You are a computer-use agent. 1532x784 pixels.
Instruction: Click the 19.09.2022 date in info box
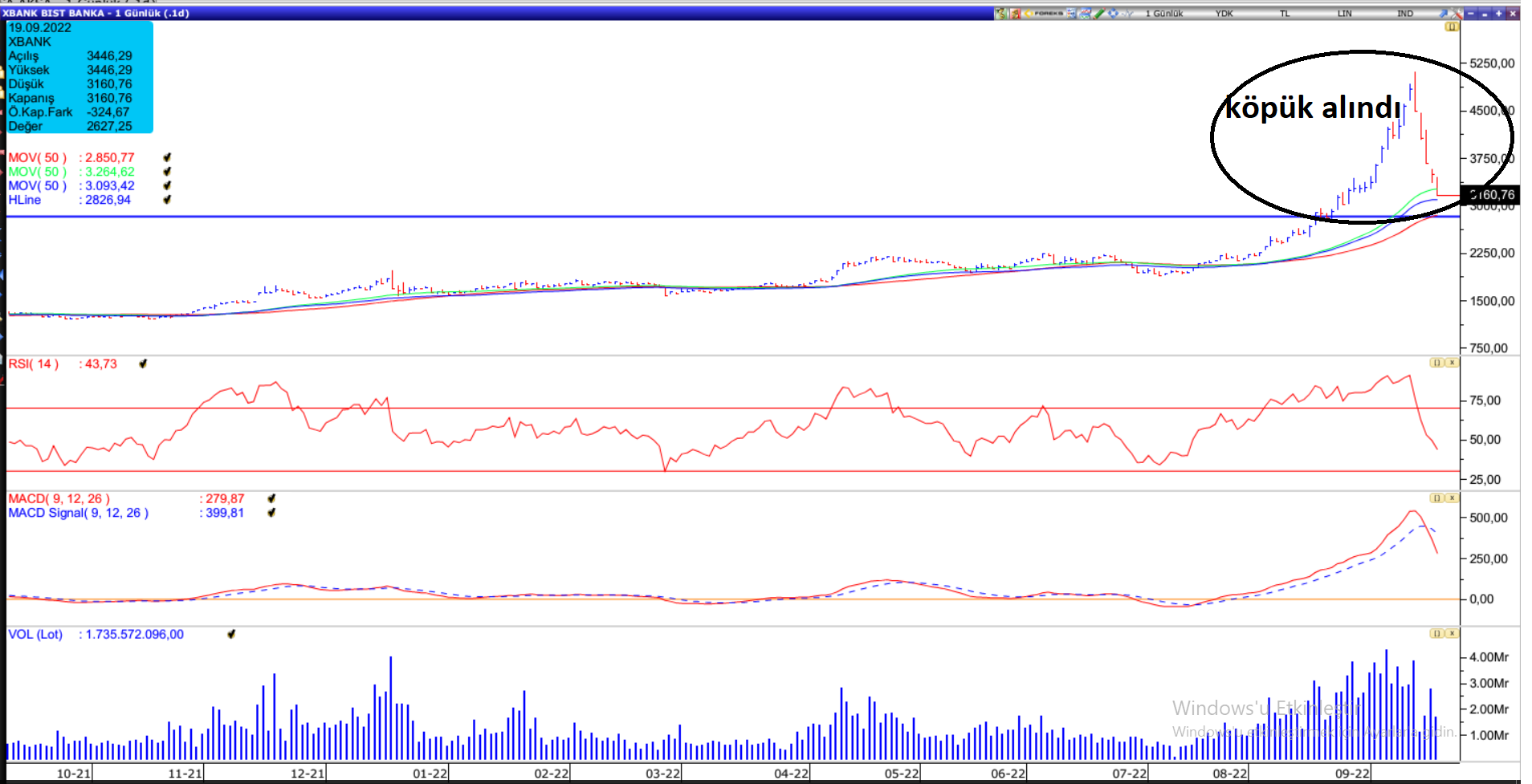tap(40, 28)
